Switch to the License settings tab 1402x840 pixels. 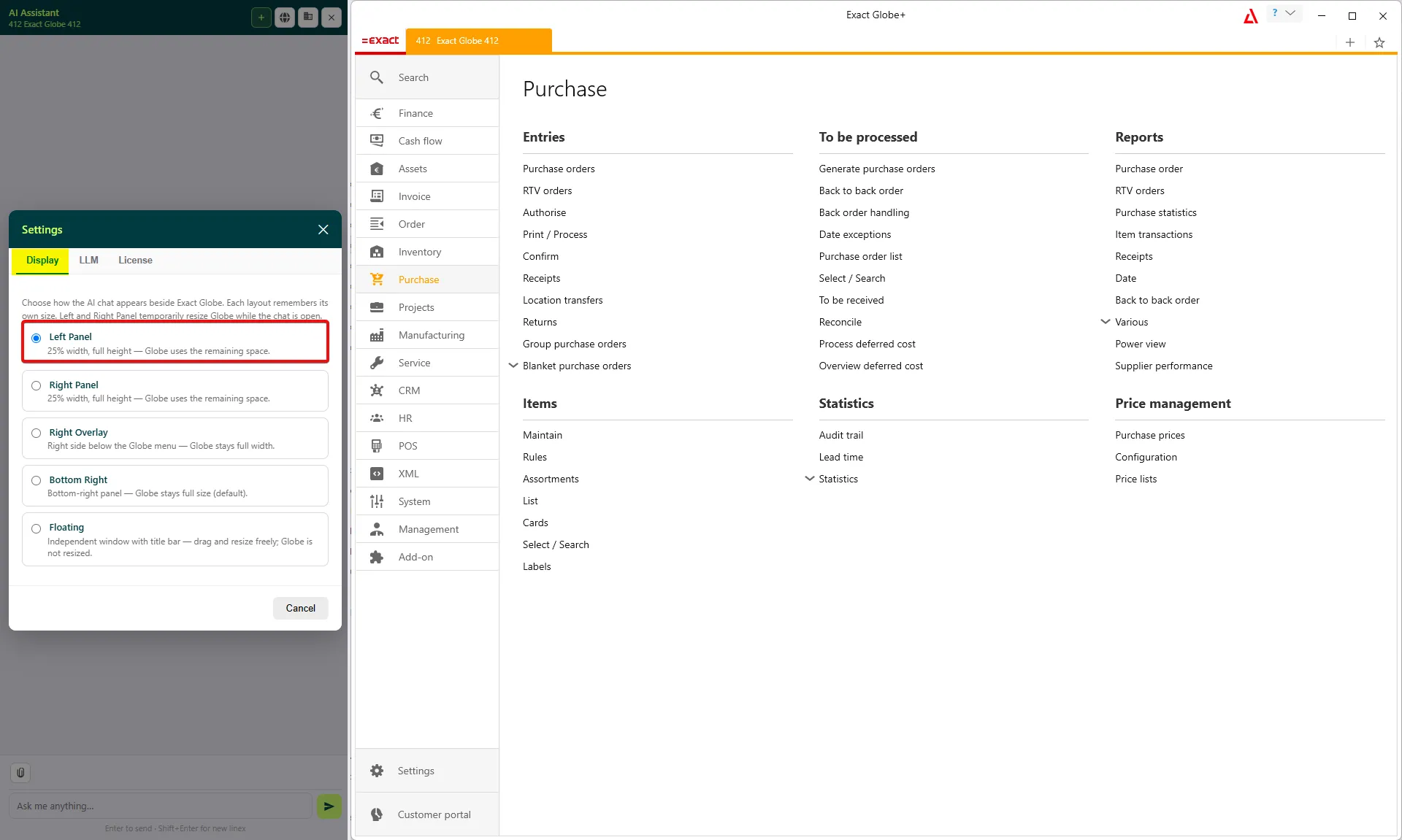click(135, 261)
